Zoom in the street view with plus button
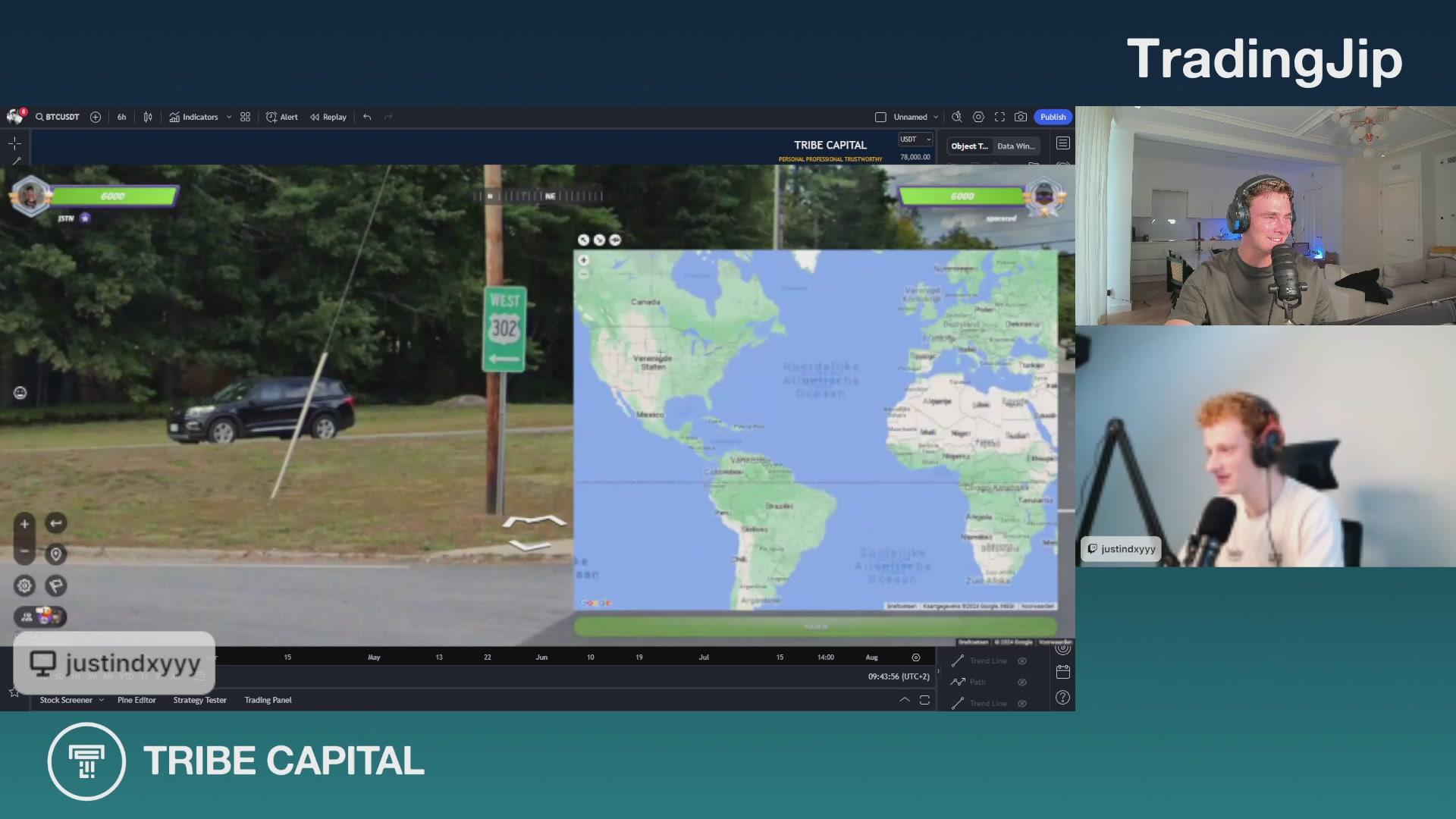Screen dimensions: 1456x819 tap(24, 524)
